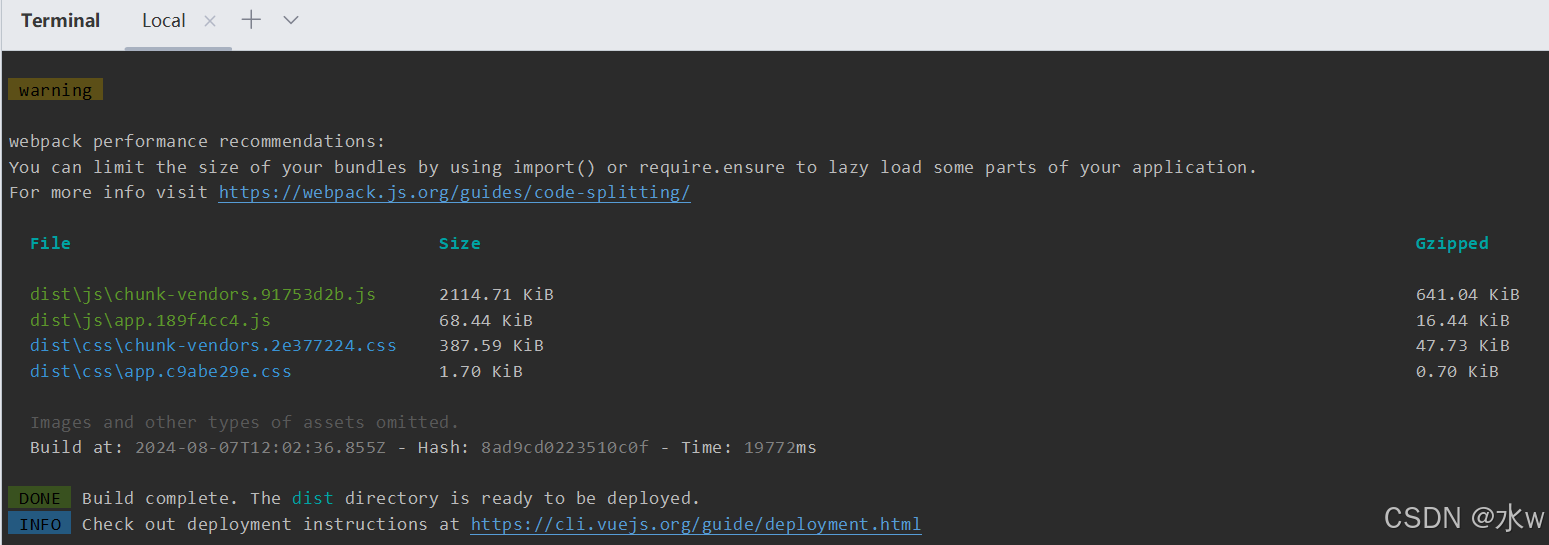
Task: Click the dist\css\chunk-vendors.2e377224.css file path
Action: [x=213, y=345]
